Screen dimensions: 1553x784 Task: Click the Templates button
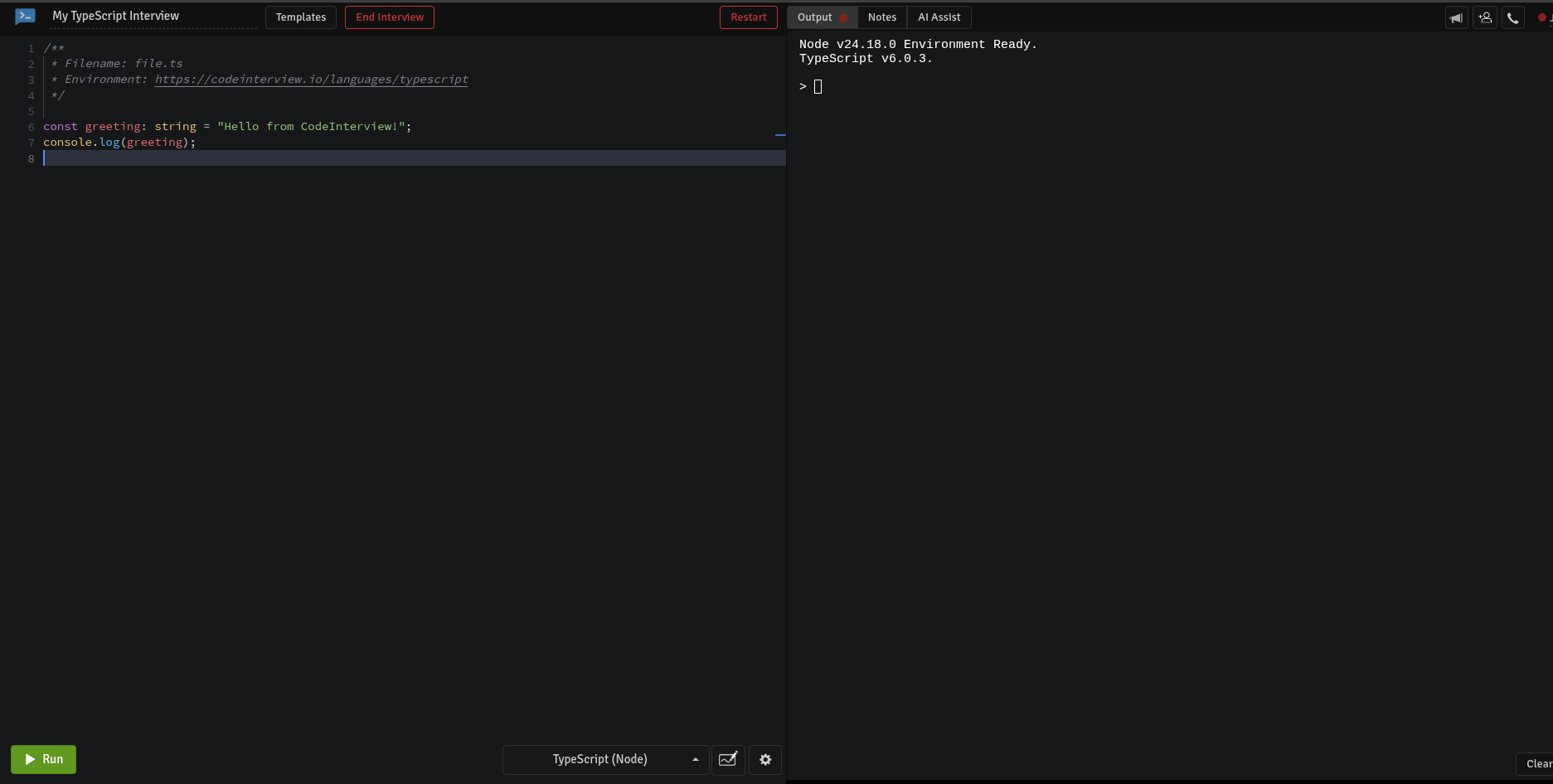click(x=301, y=17)
